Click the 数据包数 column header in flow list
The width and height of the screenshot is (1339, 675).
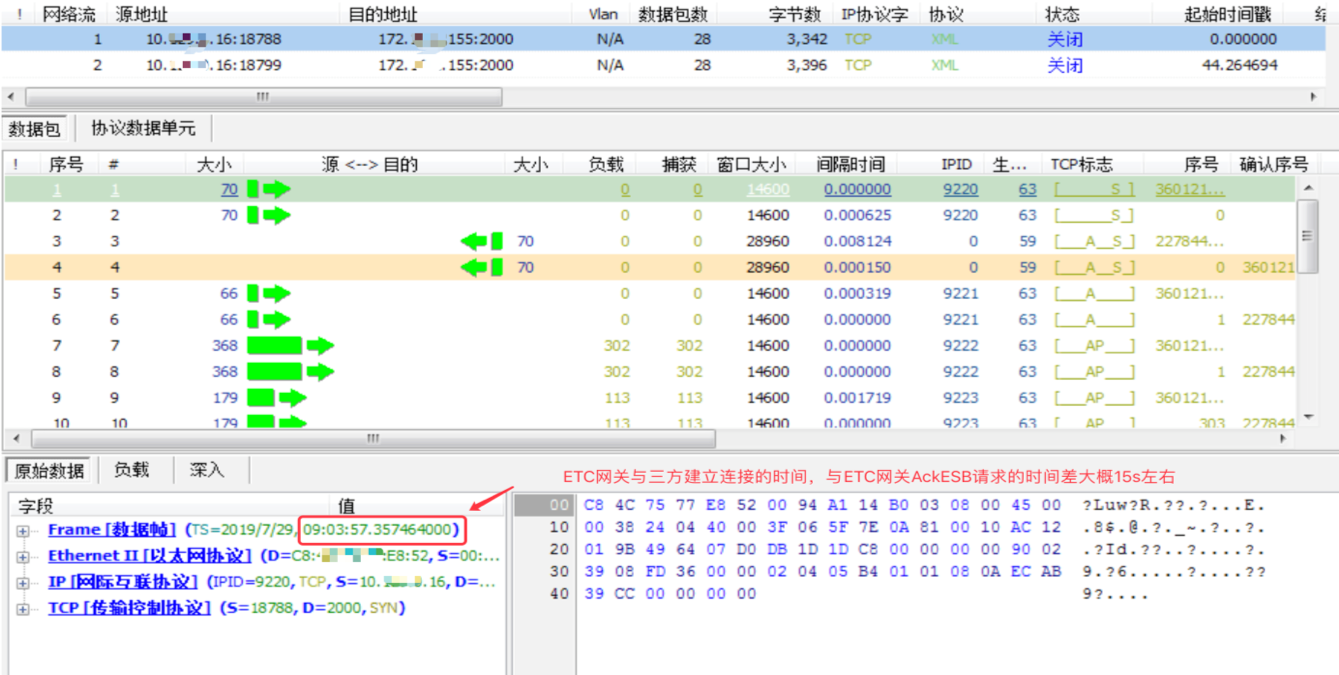[673, 15]
